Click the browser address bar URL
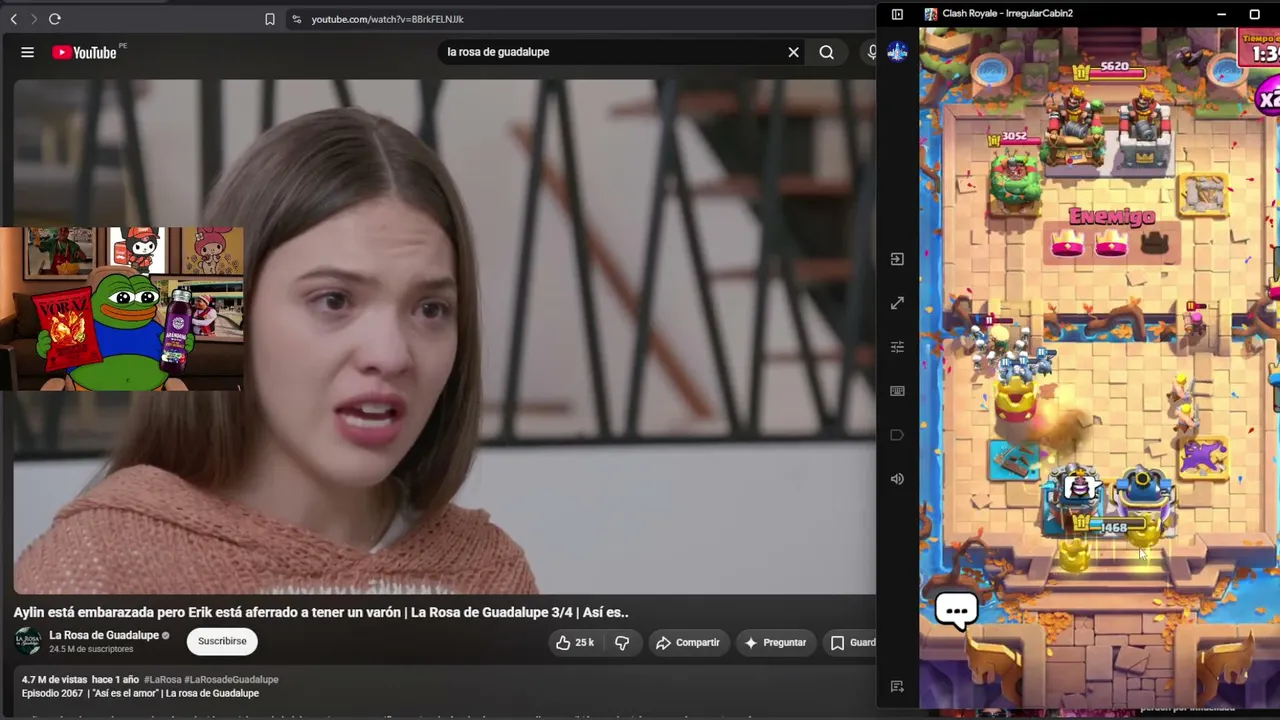Screen dimensions: 1280x720 click(x=387, y=19)
